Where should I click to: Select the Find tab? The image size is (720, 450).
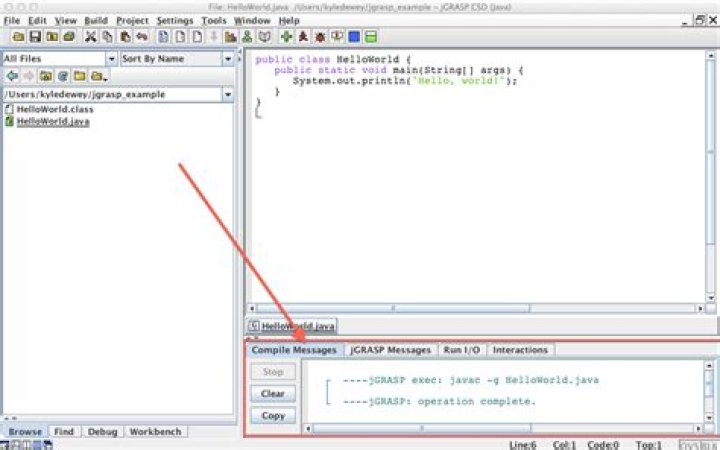pyautogui.click(x=64, y=432)
